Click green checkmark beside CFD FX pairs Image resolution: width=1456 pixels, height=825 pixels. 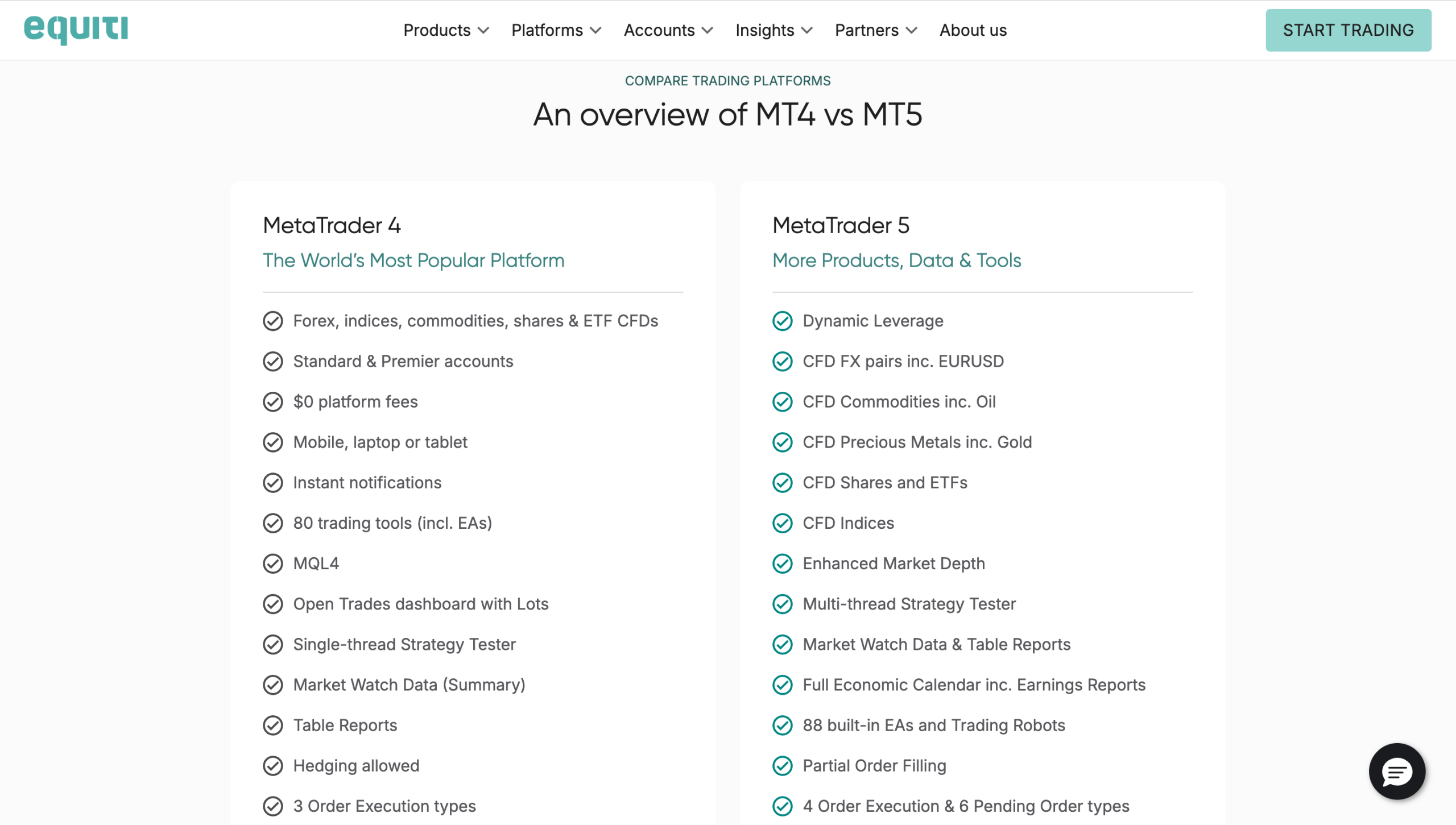tap(783, 362)
